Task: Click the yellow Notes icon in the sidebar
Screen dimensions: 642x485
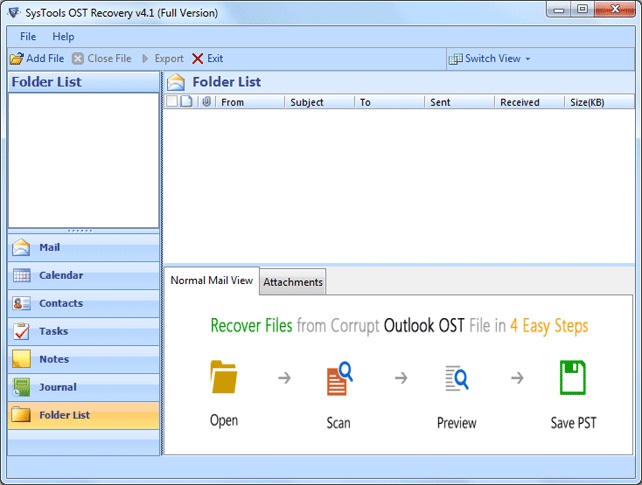Action: (x=21, y=359)
